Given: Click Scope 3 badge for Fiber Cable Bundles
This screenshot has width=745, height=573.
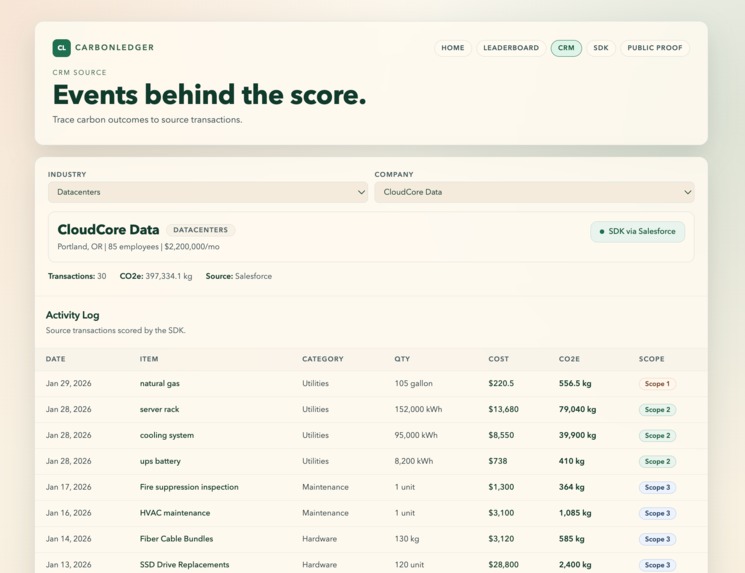Looking at the screenshot, I should click(x=658, y=539).
